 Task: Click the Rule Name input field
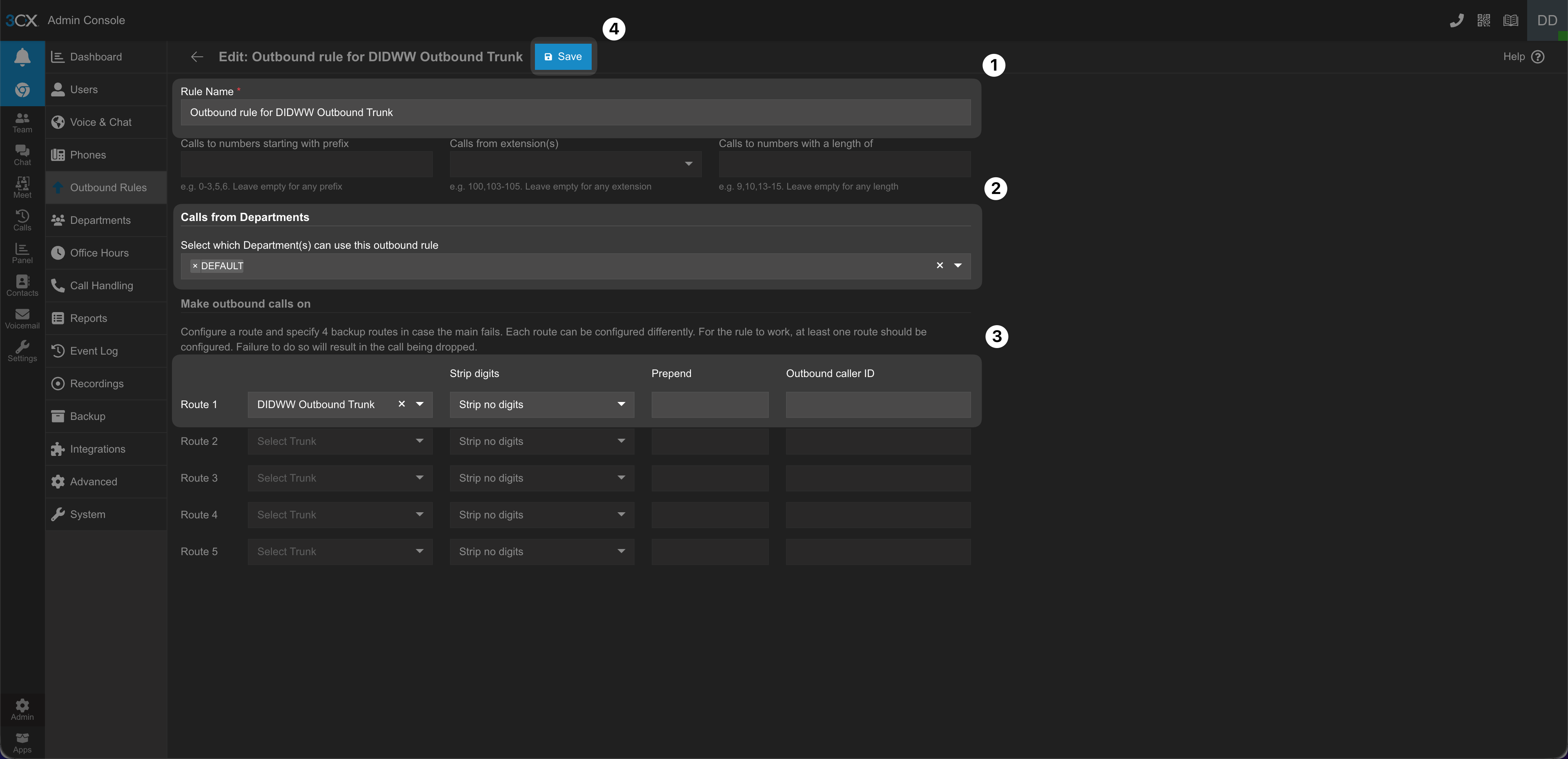(x=575, y=113)
